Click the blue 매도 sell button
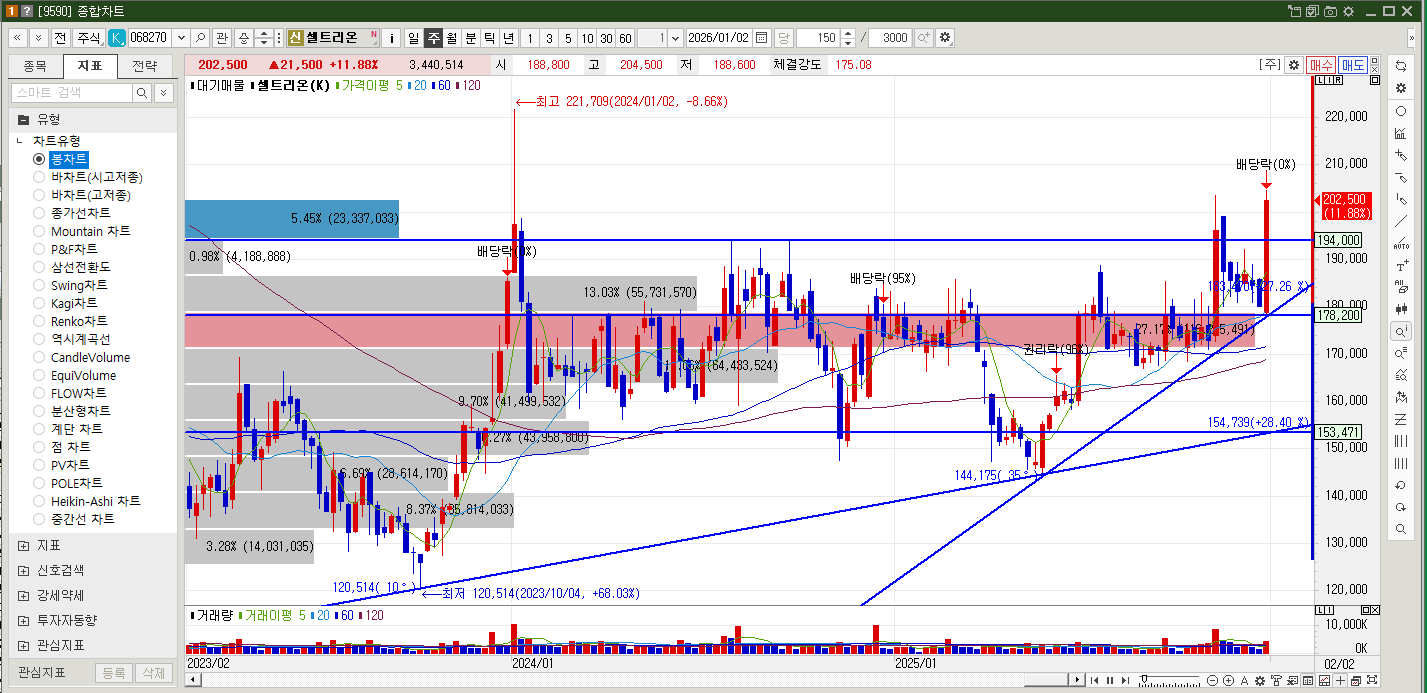 point(1353,64)
